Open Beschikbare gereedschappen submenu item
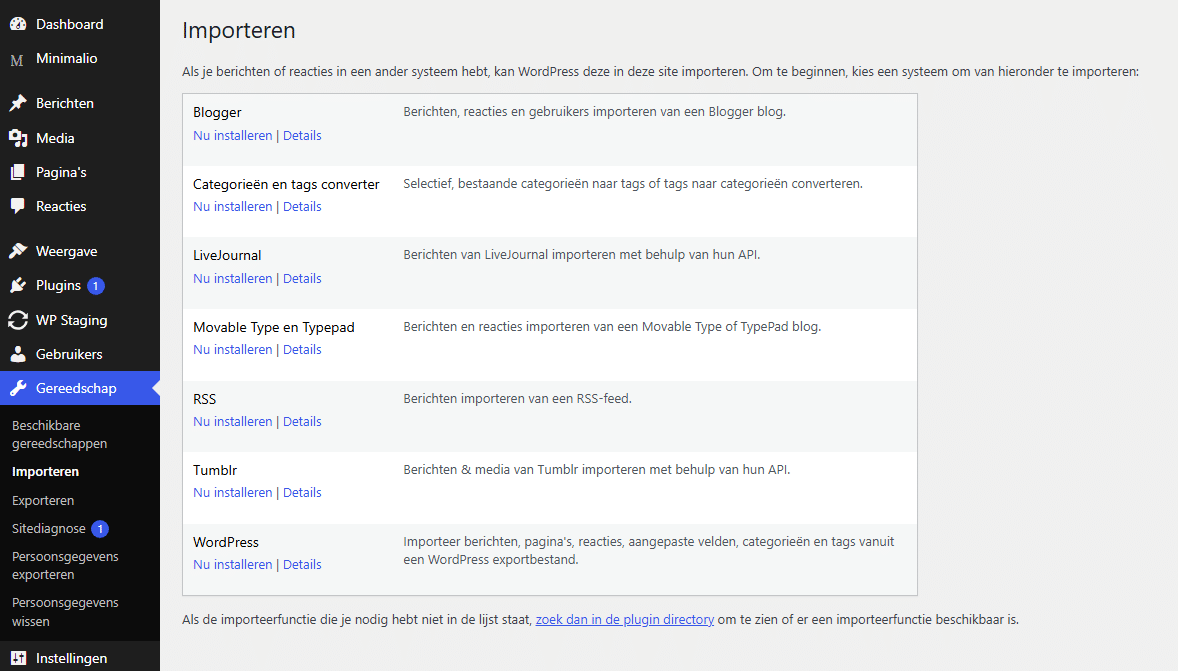Image resolution: width=1178 pixels, height=671 pixels. click(x=59, y=434)
